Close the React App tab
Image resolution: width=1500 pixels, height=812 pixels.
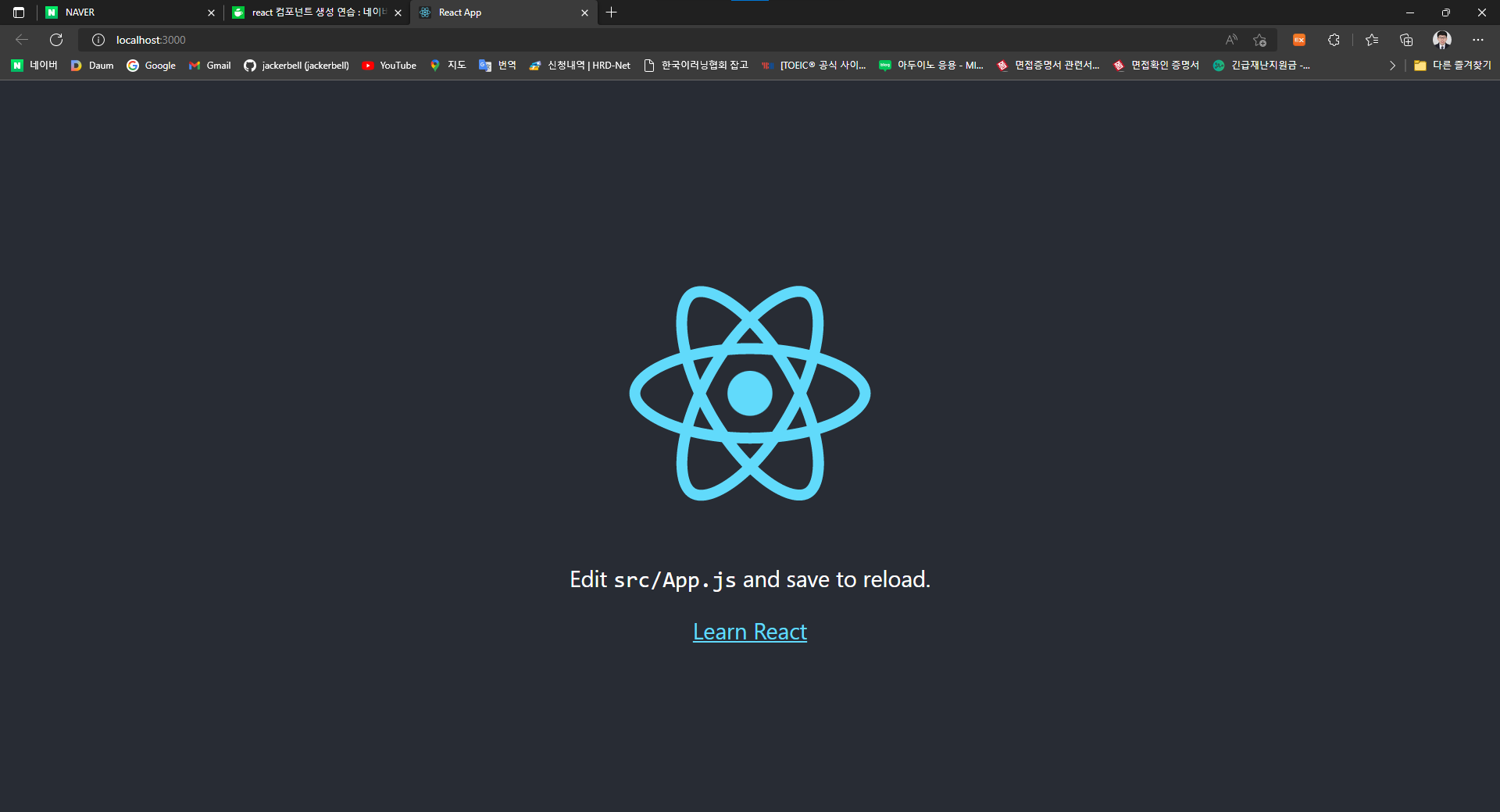click(x=584, y=12)
